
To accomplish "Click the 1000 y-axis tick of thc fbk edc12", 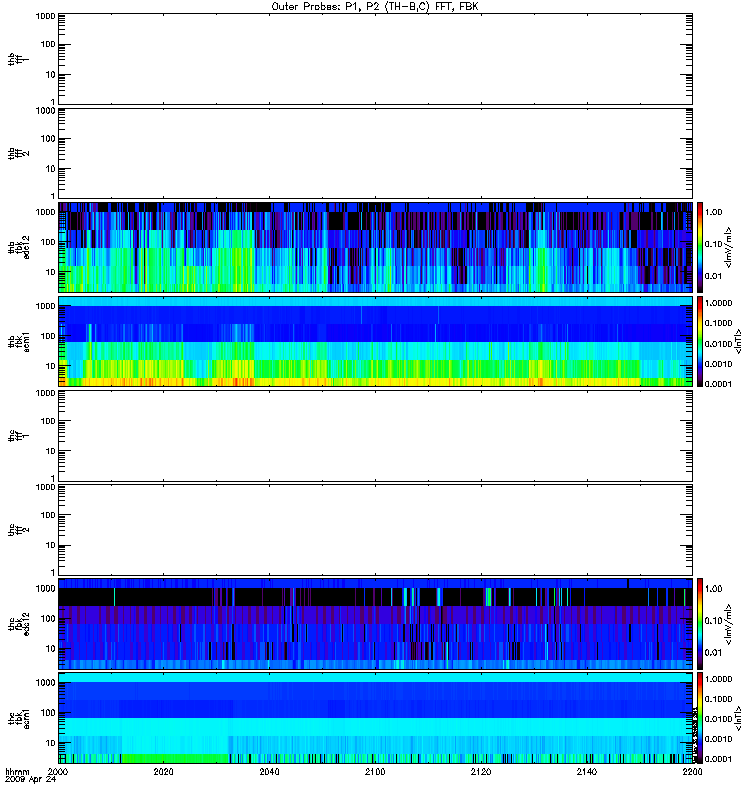I will click(x=45, y=588).
